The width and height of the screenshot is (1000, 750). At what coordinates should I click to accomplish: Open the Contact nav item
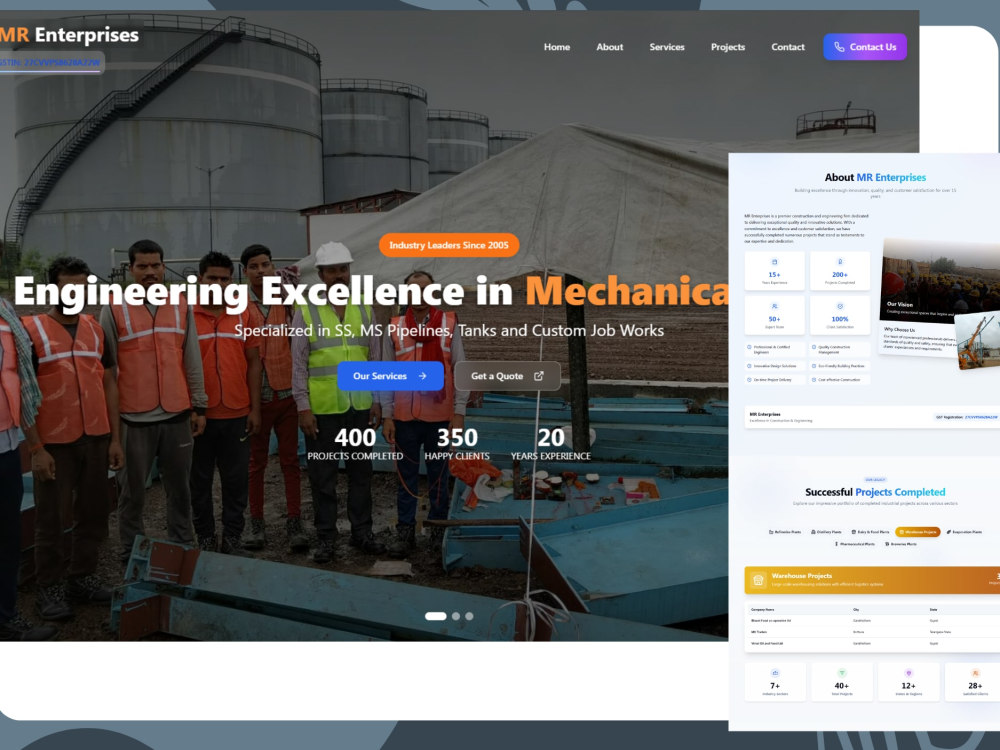pyautogui.click(x=788, y=47)
